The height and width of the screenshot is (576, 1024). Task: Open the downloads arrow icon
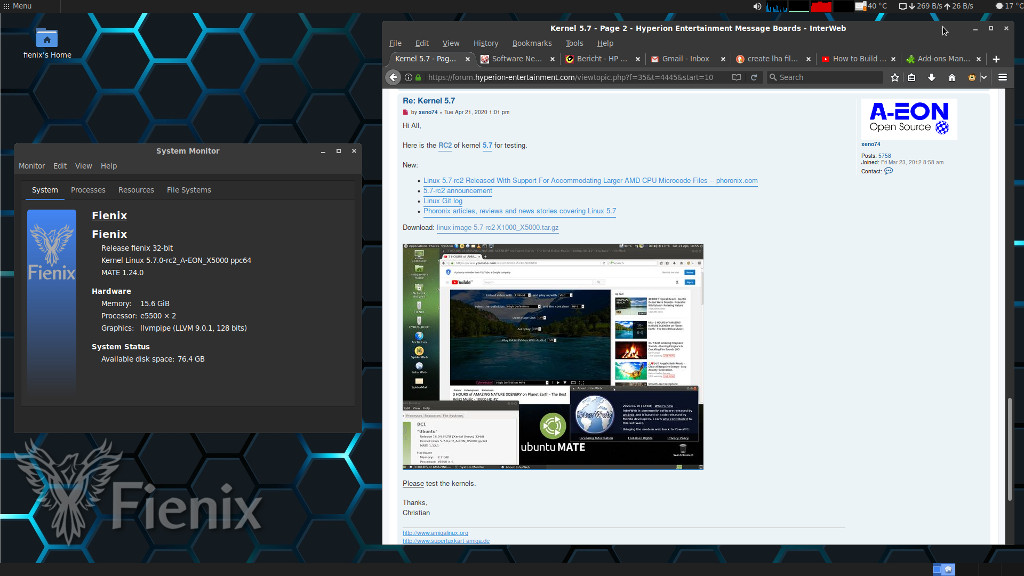[x=931, y=77]
